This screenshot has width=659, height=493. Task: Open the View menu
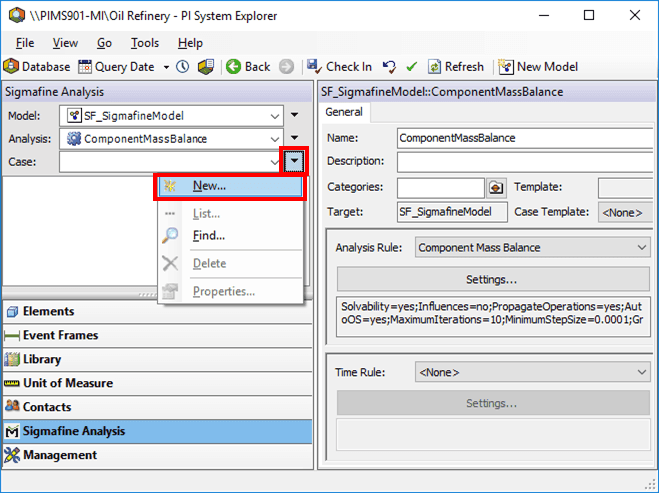tap(65, 43)
